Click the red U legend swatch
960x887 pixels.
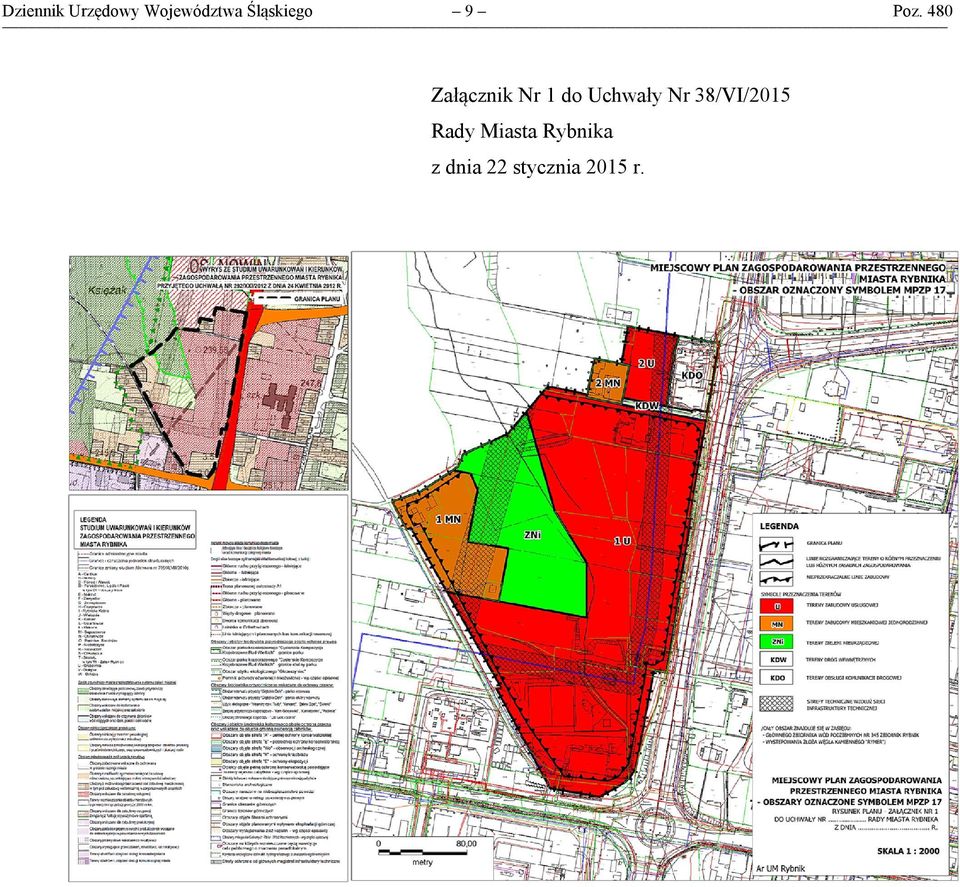click(x=776, y=606)
